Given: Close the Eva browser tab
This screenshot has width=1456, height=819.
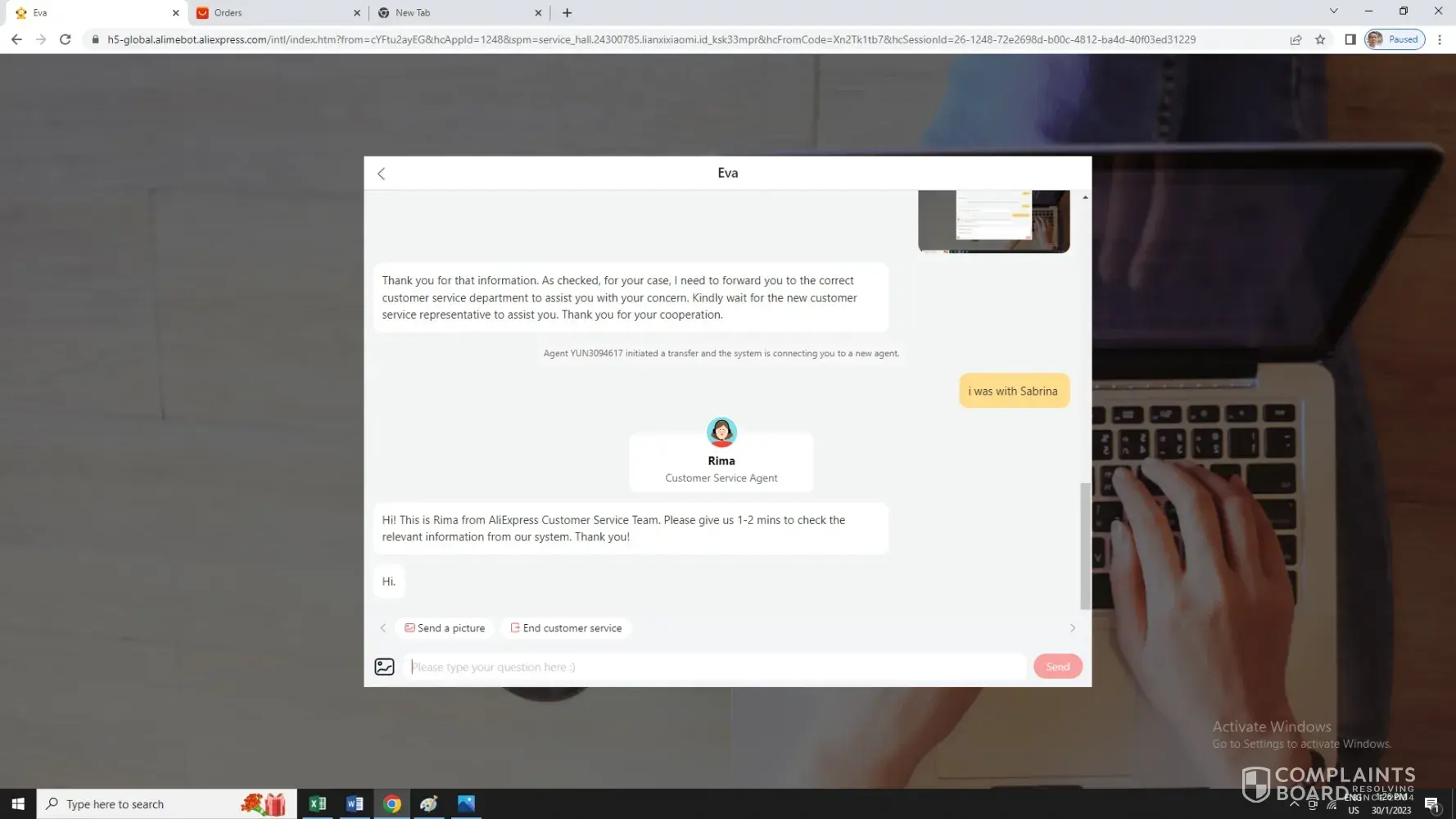Looking at the screenshot, I should (175, 13).
